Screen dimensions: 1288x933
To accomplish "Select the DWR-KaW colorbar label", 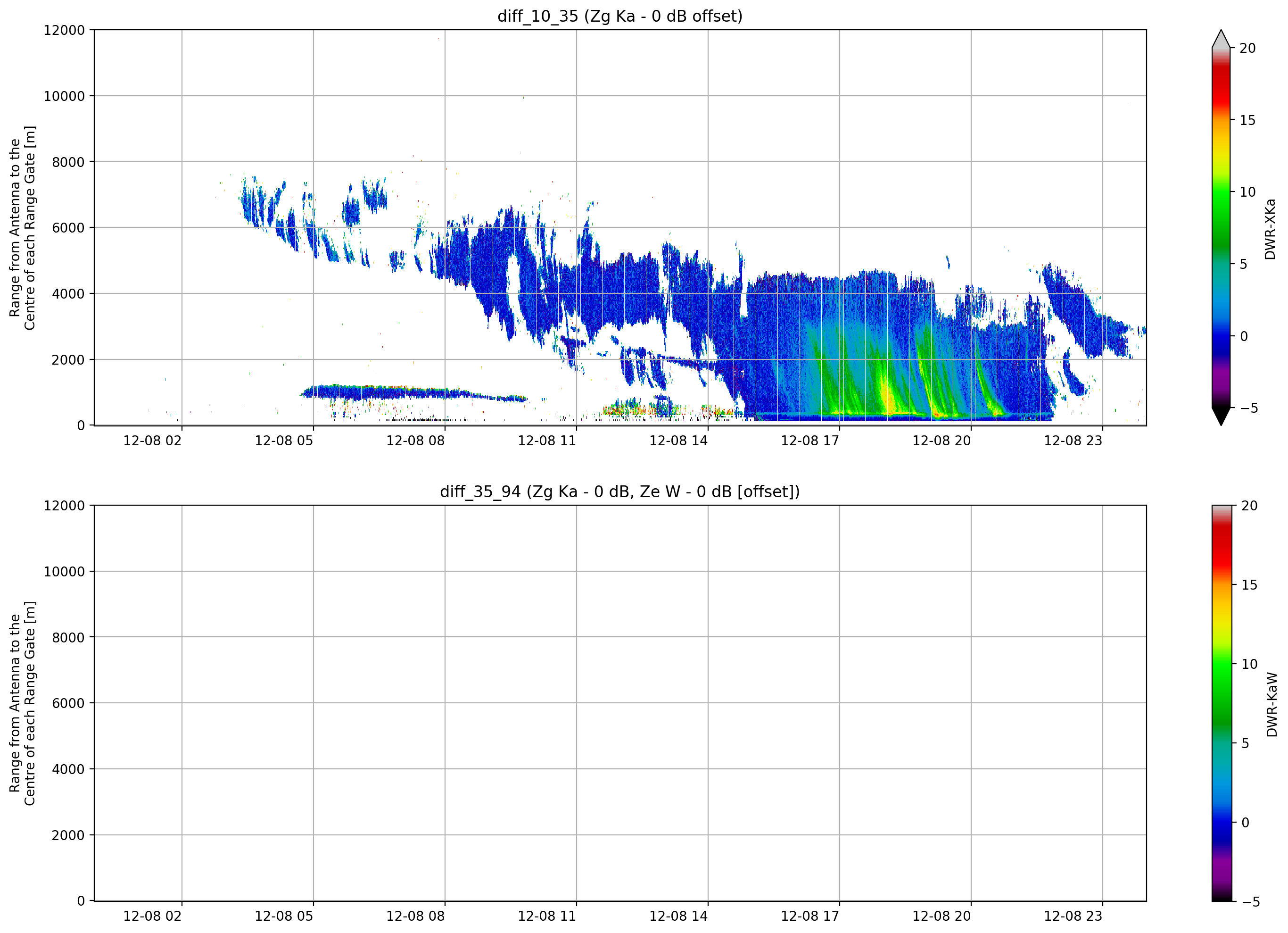I will click(x=1272, y=705).
